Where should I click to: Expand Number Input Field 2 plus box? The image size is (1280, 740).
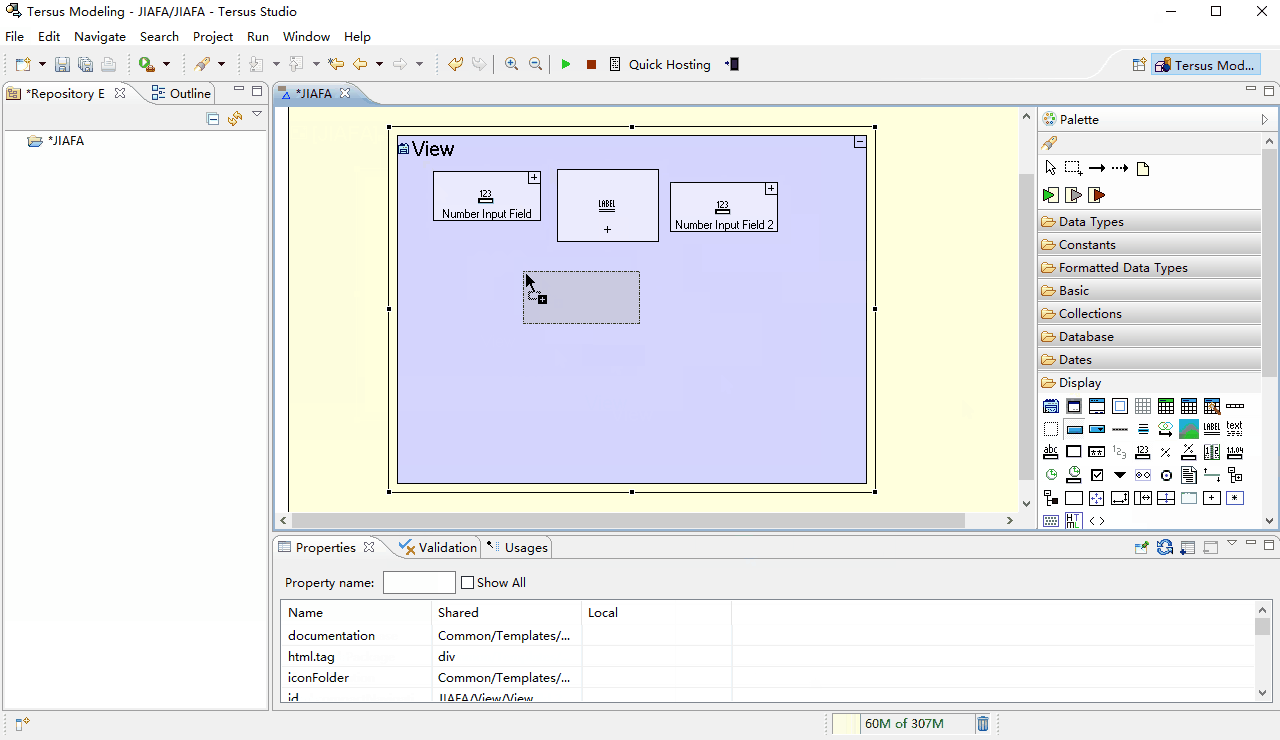pyautogui.click(x=771, y=188)
